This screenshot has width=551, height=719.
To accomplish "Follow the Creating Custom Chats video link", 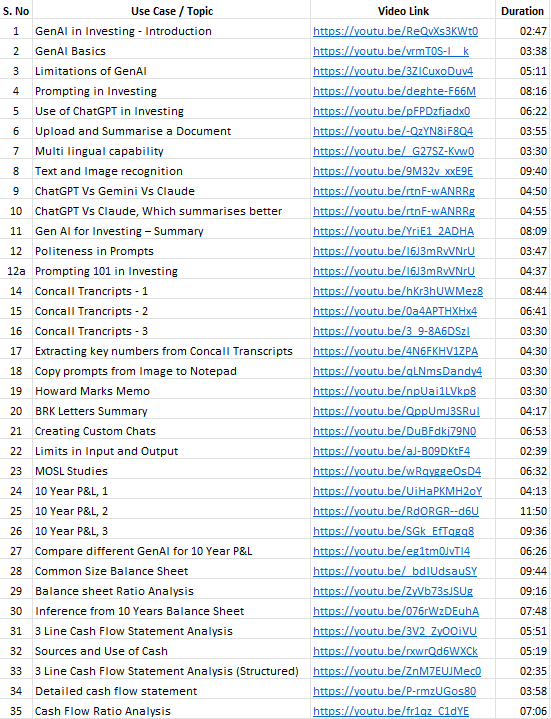I will click(394, 431).
